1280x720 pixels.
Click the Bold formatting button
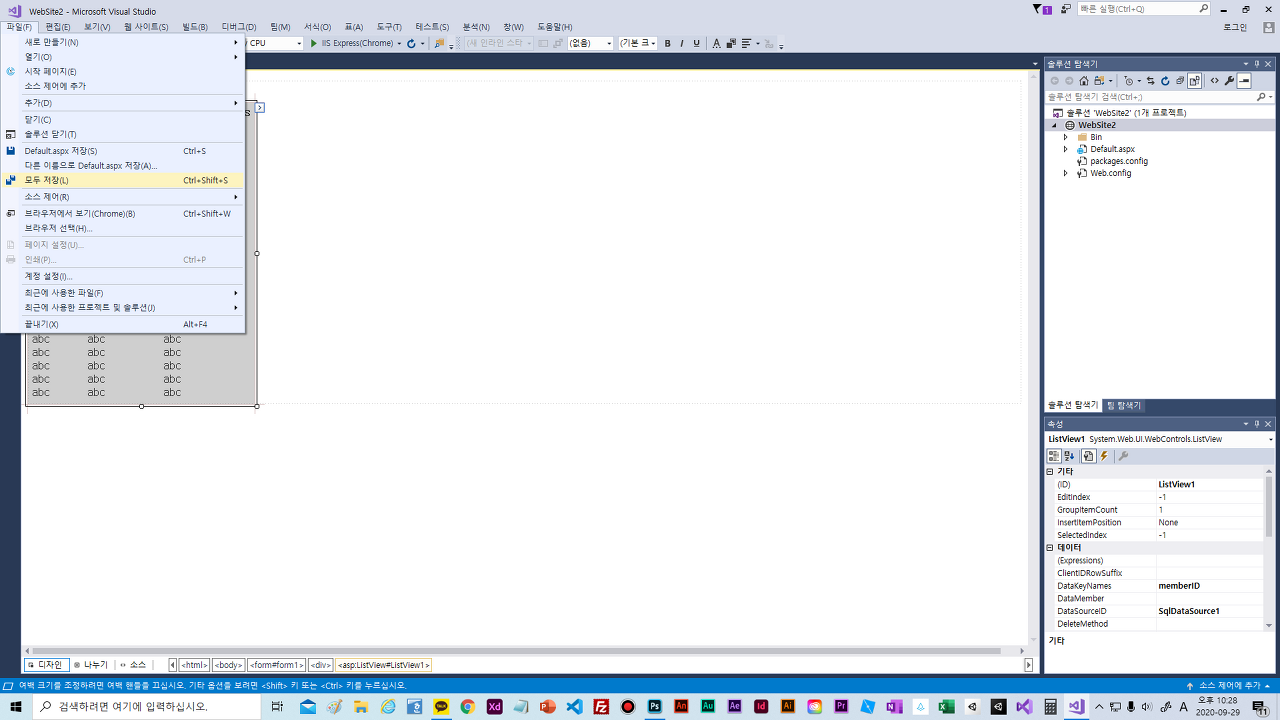(x=667, y=43)
